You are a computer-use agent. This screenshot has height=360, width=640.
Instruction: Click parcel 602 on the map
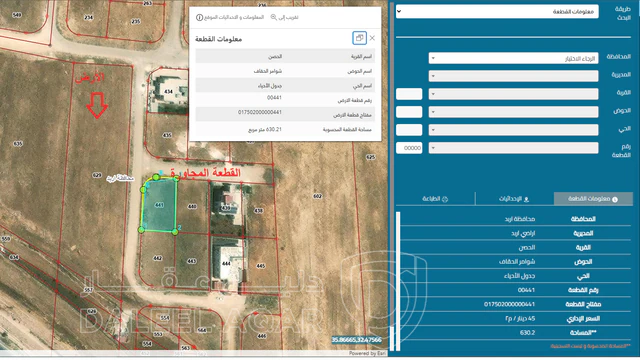[318, 196]
